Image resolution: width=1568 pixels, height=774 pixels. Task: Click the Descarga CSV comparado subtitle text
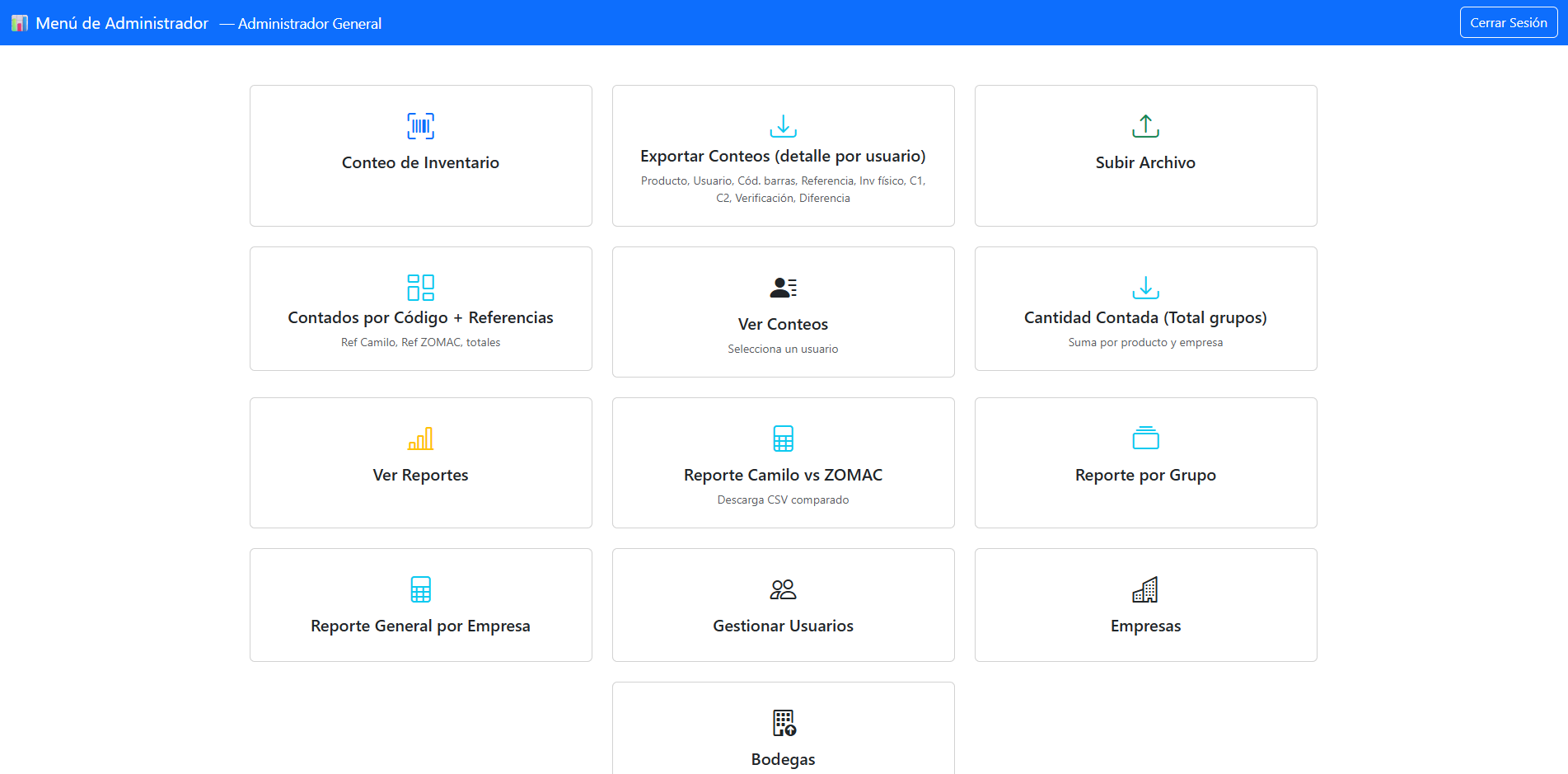tap(783, 500)
